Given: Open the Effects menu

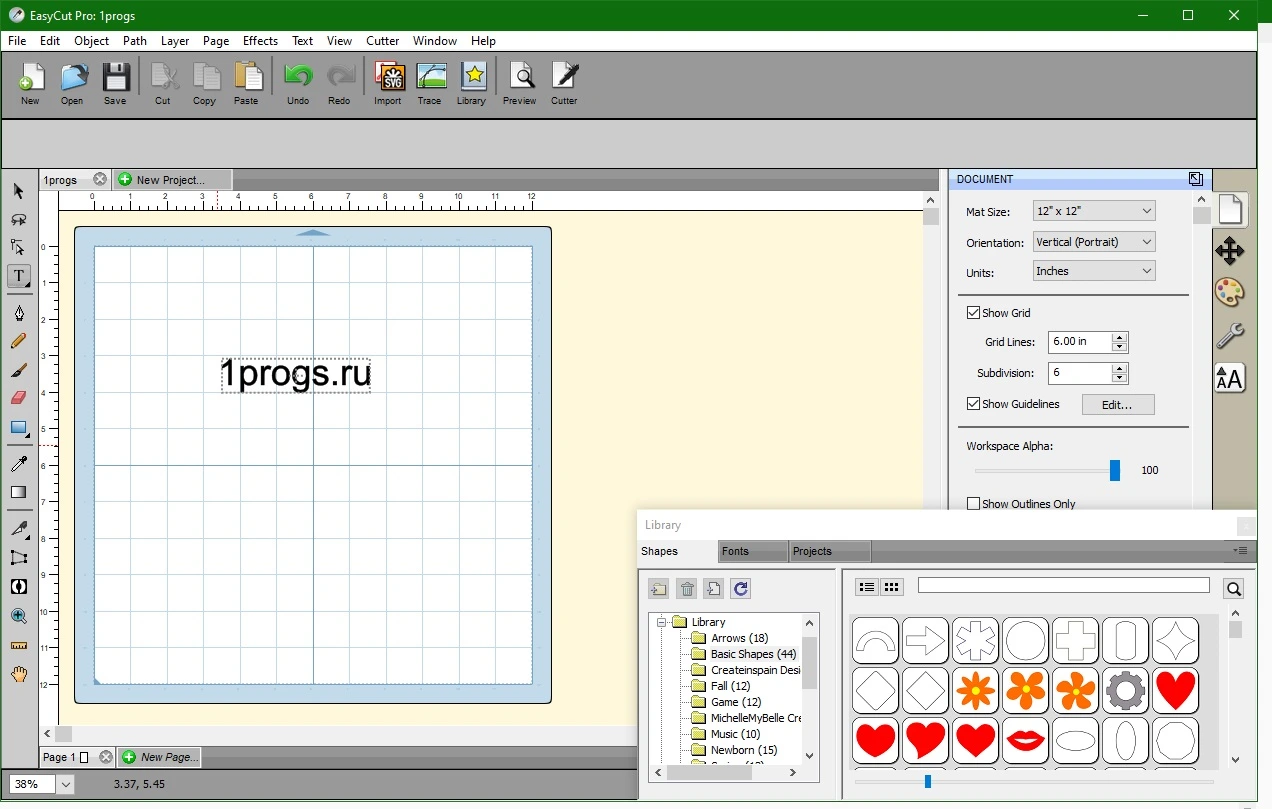Looking at the screenshot, I should pos(260,41).
